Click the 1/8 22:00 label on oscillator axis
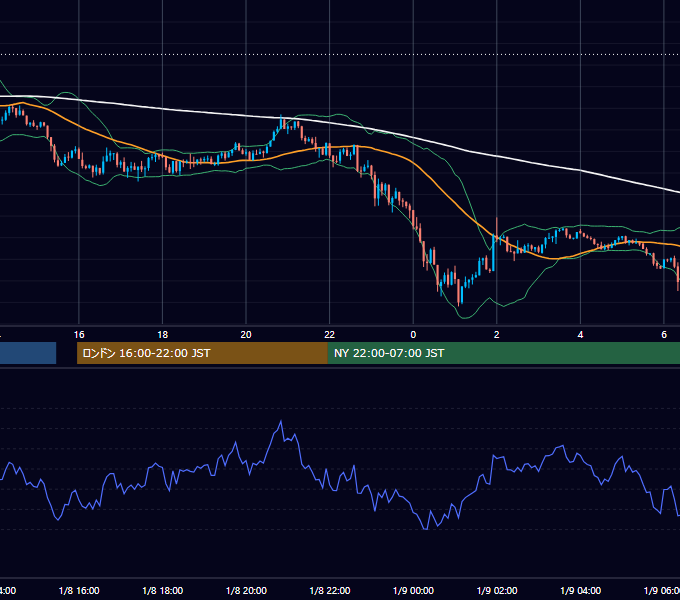Image resolution: width=680 pixels, height=600 pixels. 330,590
